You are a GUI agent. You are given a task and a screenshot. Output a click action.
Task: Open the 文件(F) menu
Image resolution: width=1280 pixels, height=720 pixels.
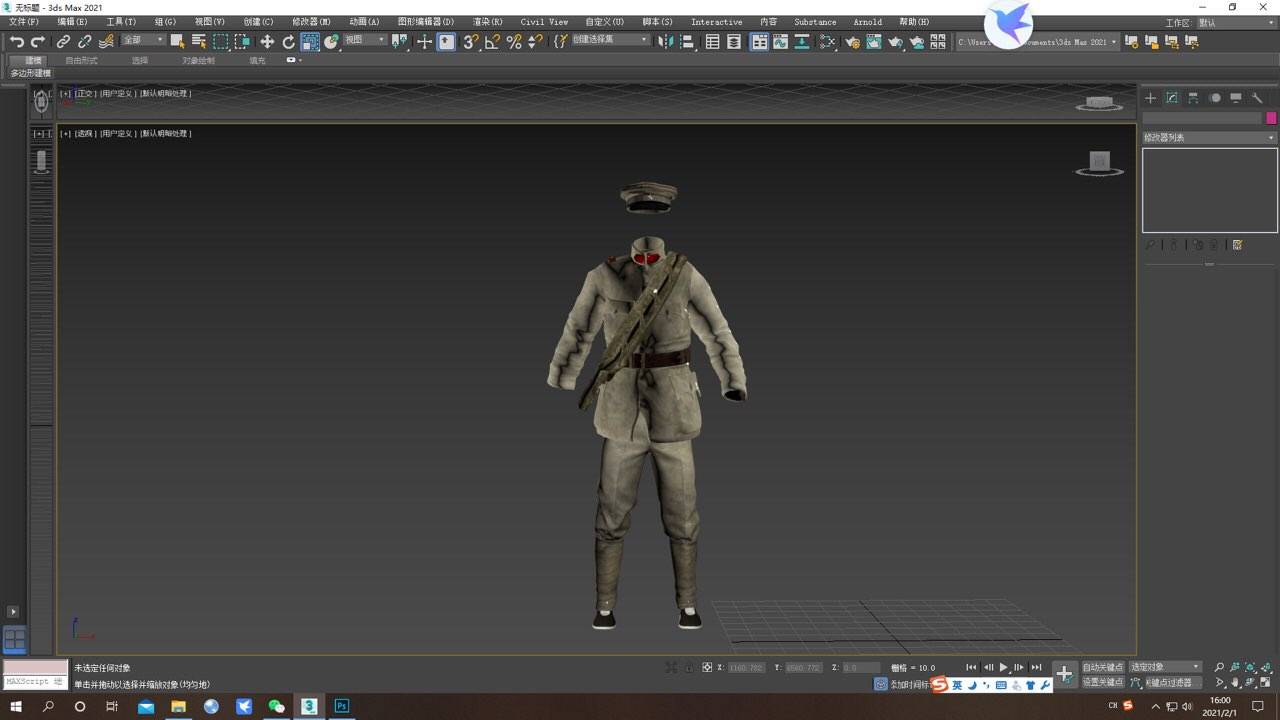24,22
